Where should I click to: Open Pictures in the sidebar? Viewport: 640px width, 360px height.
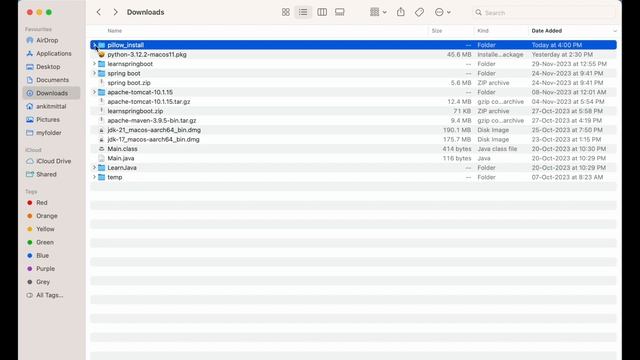point(51,120)
